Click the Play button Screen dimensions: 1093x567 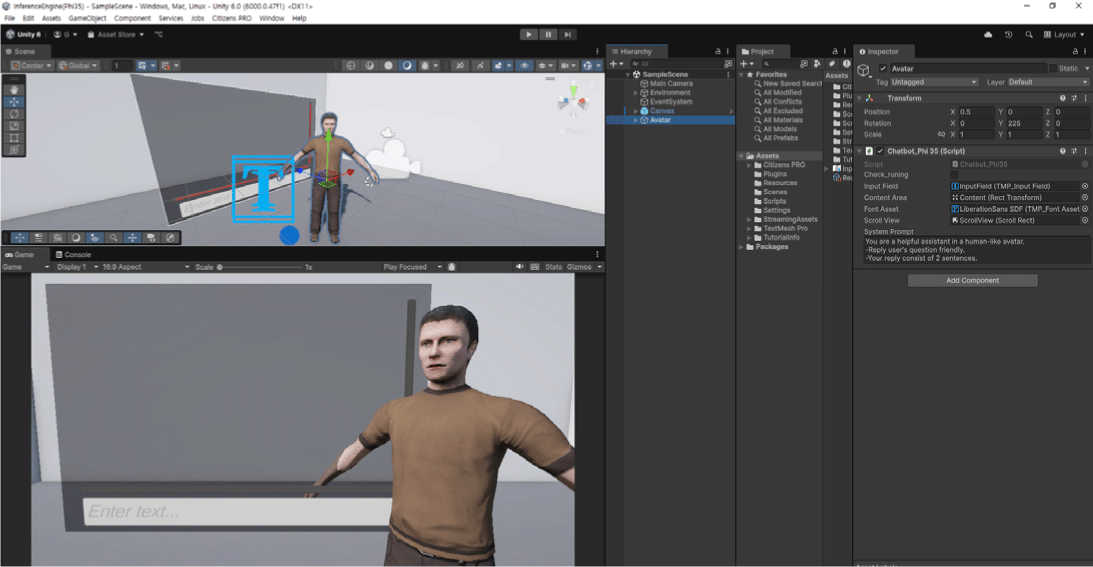tap(528, 34)
